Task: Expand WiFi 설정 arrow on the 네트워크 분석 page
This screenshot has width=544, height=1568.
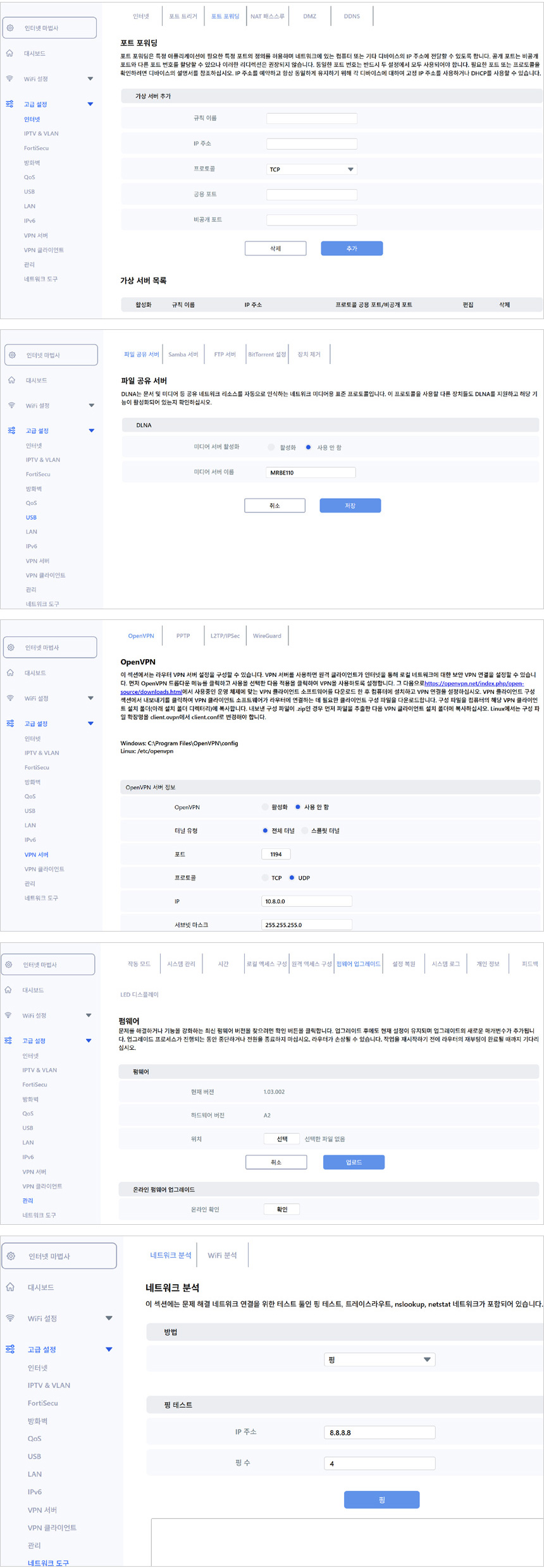Action: (x=109, y=1318)
